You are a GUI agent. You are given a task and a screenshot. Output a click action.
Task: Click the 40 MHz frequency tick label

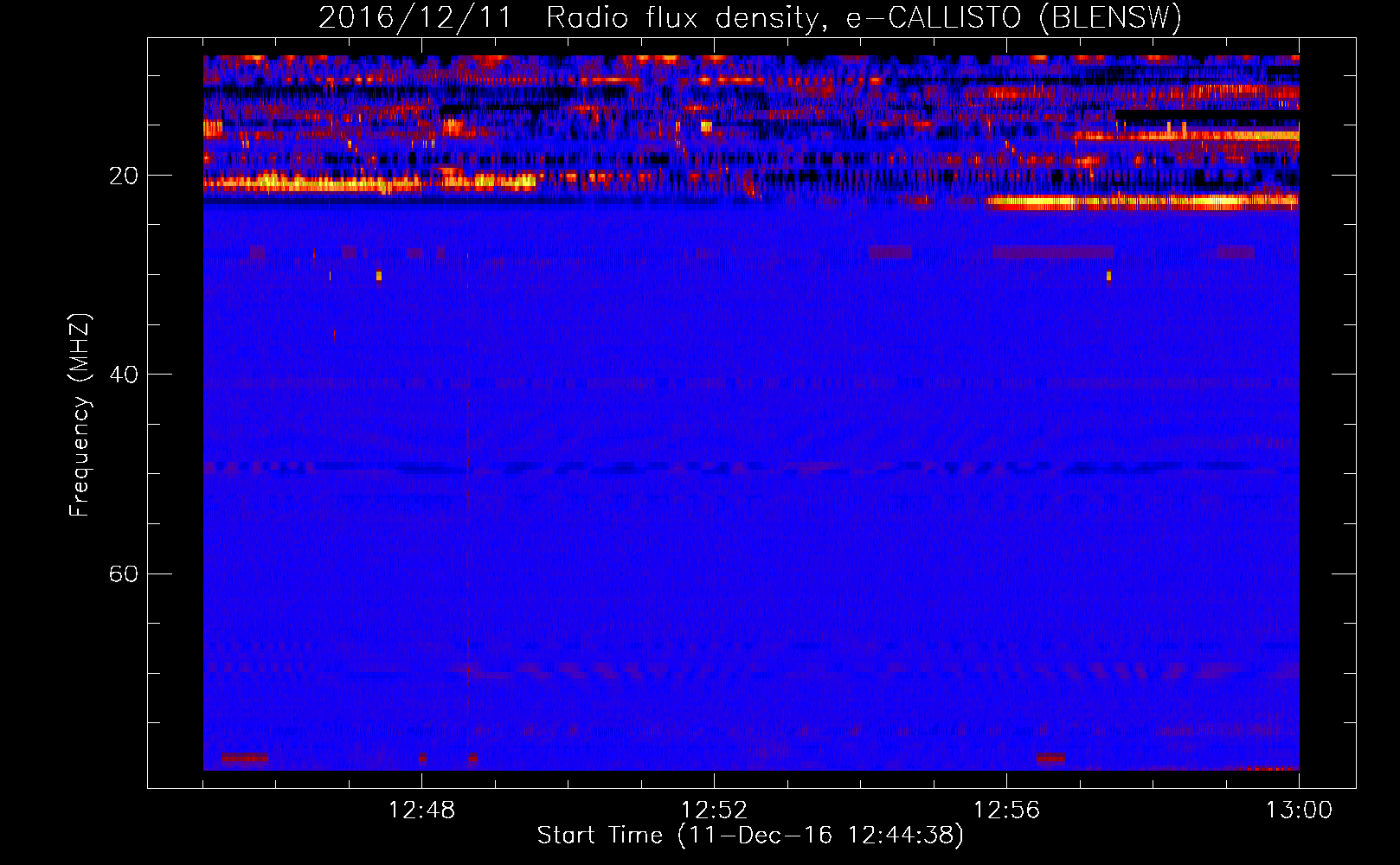[124, 375]
